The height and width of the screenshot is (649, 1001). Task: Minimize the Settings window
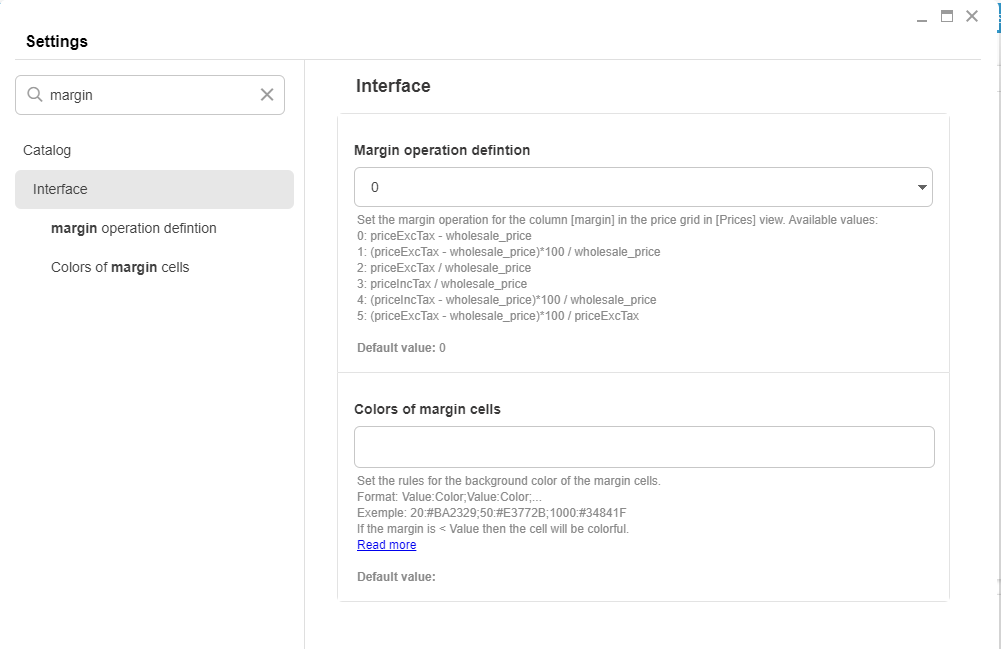point(922,18)
